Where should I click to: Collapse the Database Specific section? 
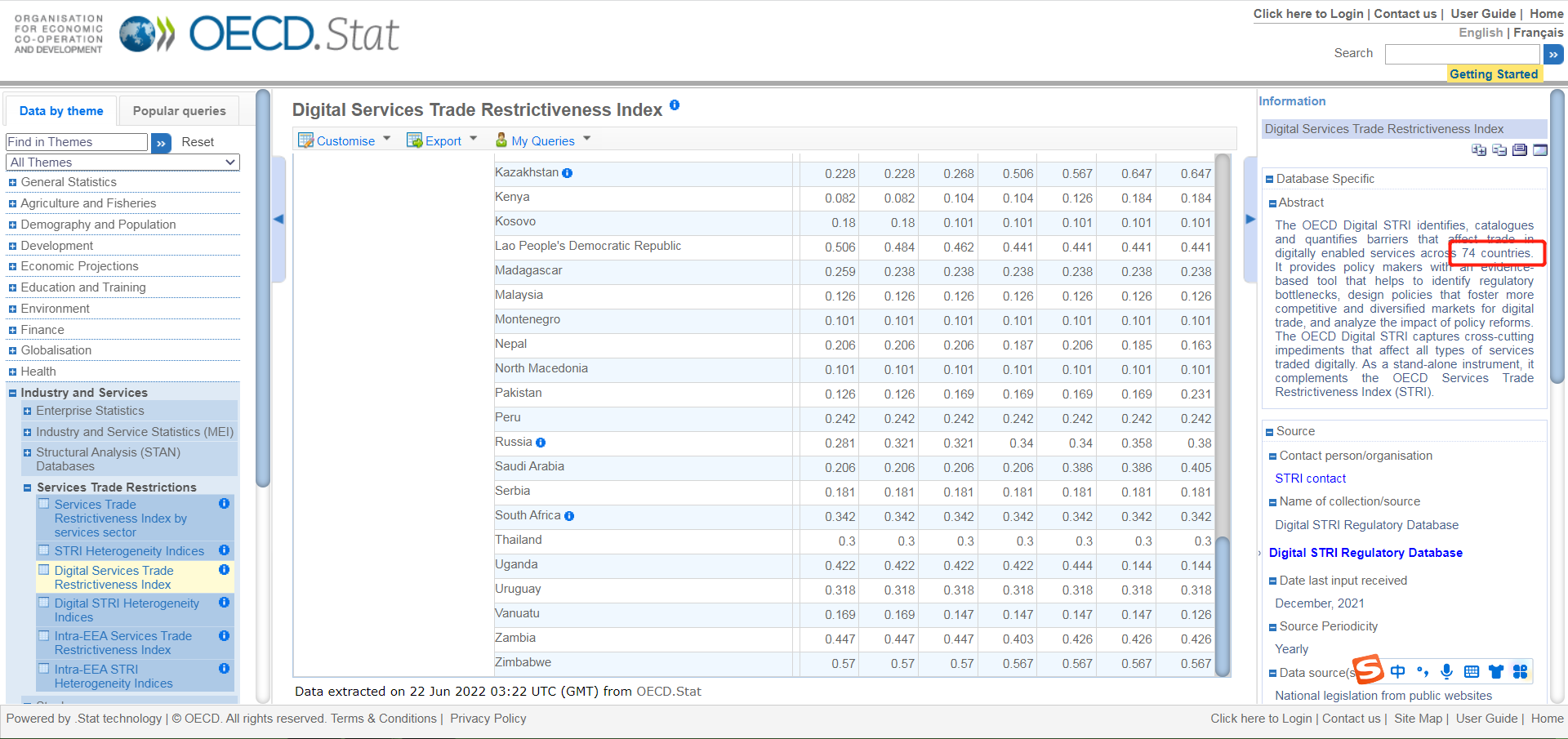point(1269,179)
